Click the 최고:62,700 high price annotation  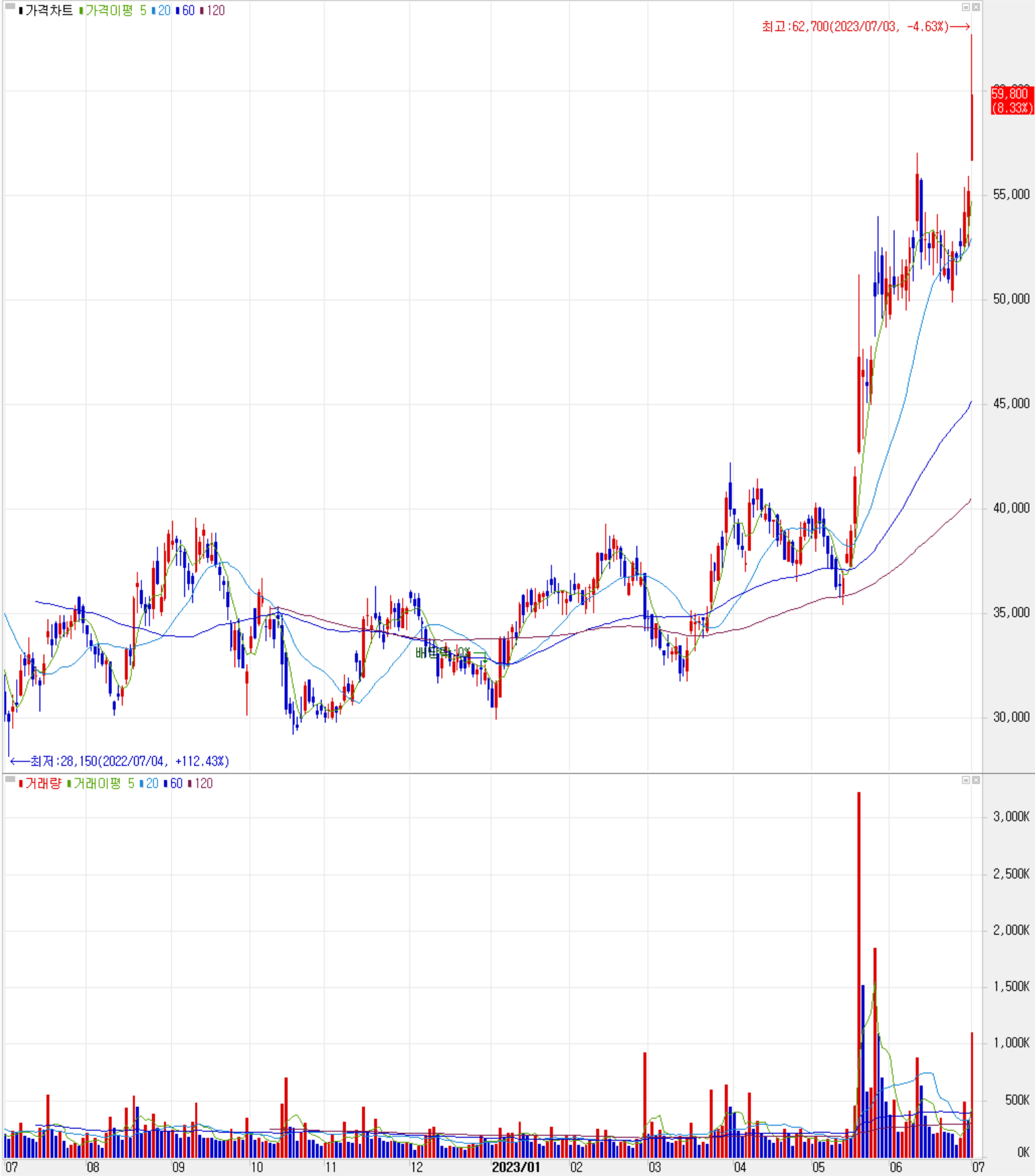(x=866, y=27)
